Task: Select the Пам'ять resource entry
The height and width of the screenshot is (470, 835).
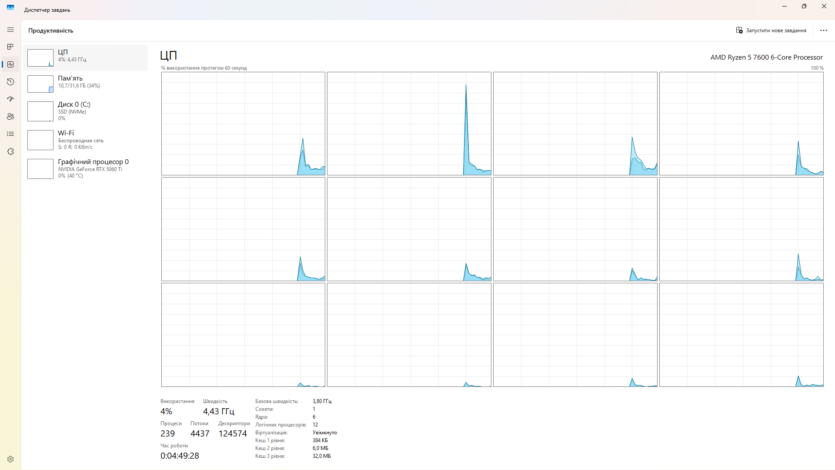Action: [85, 84]
